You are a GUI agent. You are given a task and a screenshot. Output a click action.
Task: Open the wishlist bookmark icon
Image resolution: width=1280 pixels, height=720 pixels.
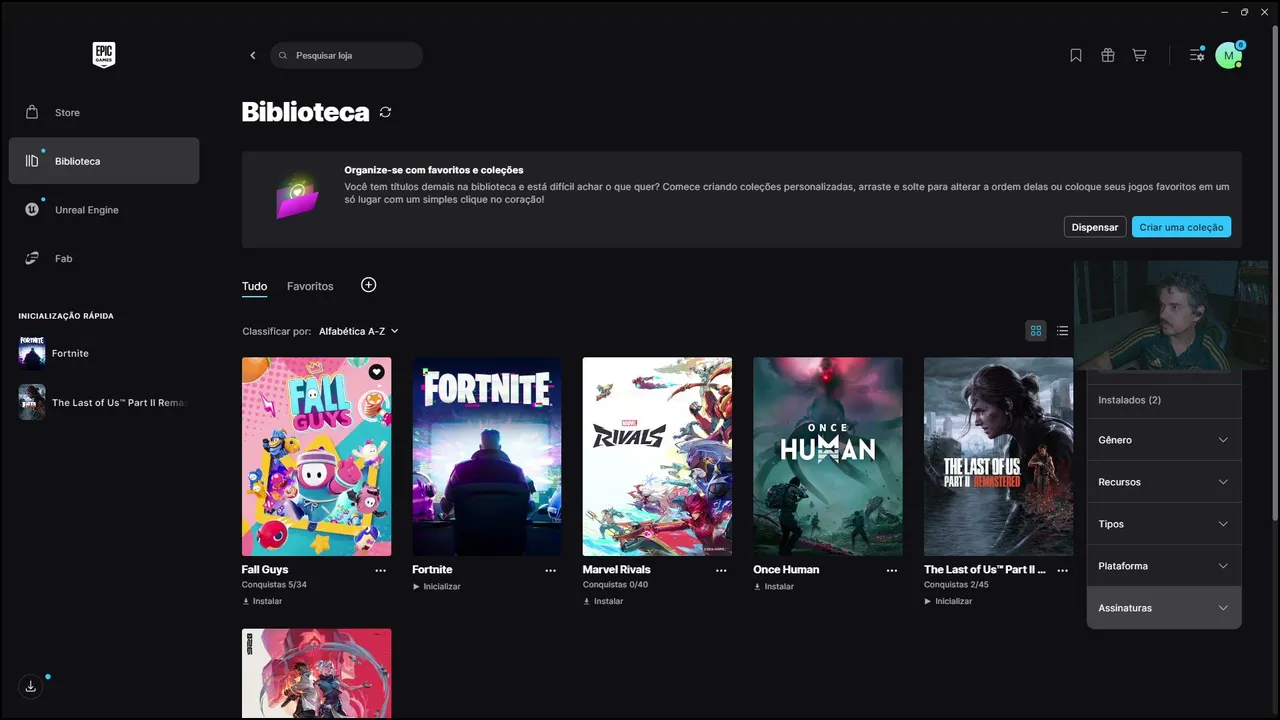click(1076, 55)
